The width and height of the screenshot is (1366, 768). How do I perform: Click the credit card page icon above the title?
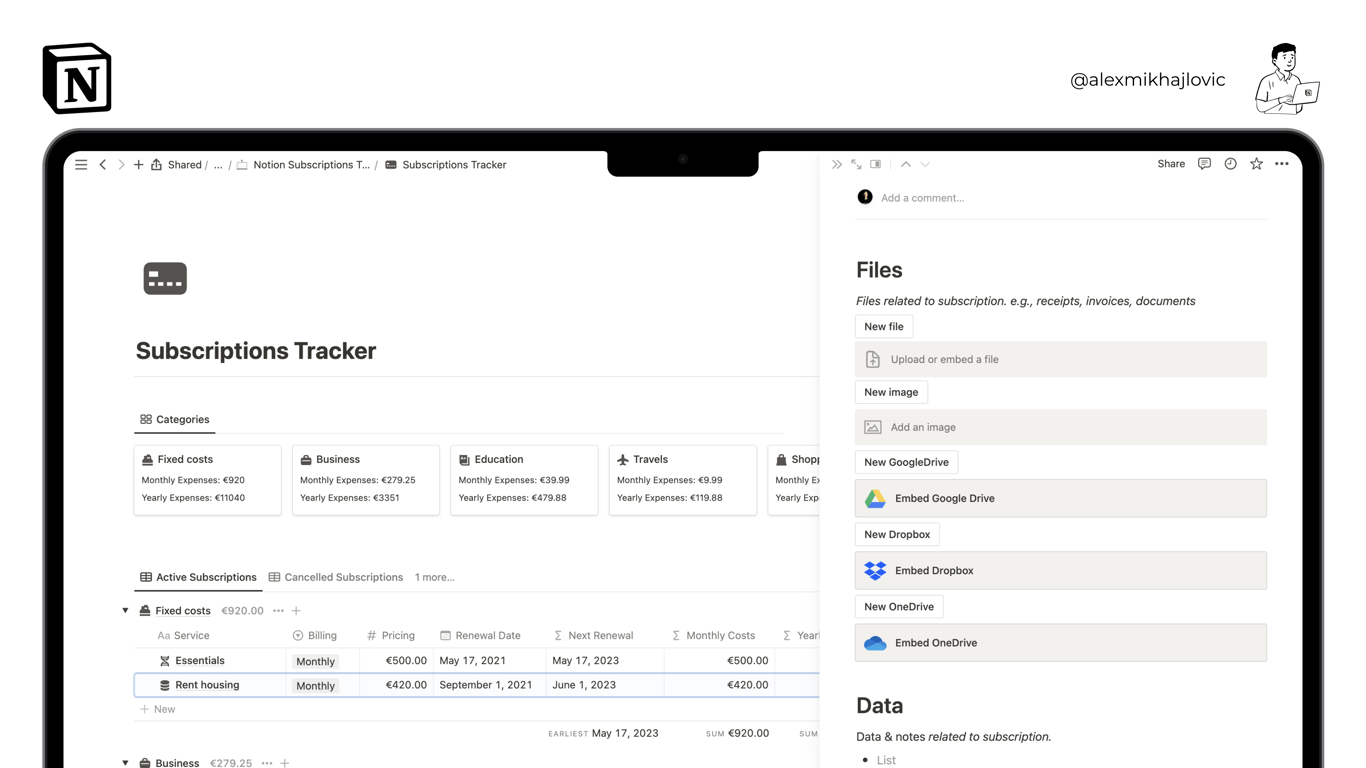pyautogui.click(x=165, y=278)
